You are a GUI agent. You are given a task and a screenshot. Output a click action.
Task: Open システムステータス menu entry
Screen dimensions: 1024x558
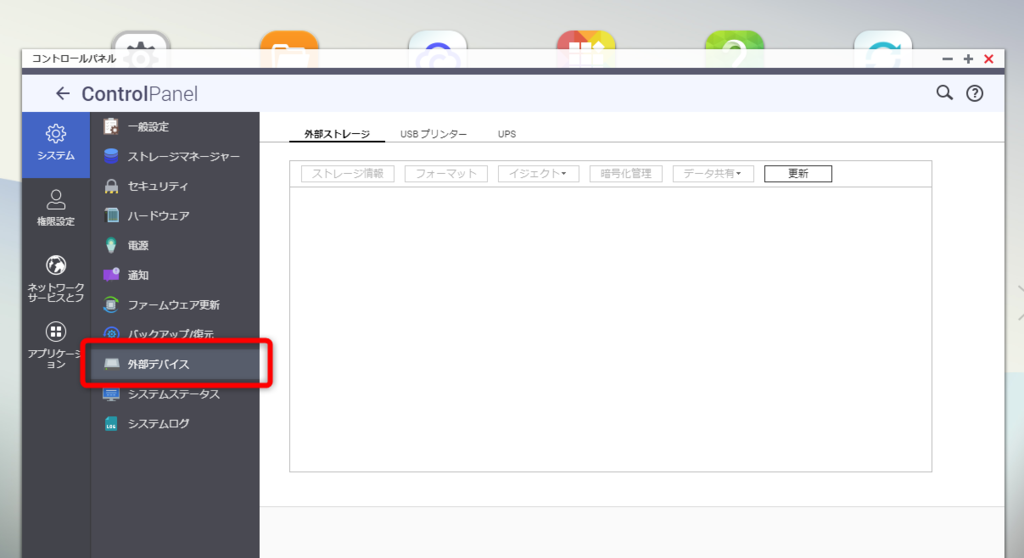pyautogui.click(x=175, y=394)
